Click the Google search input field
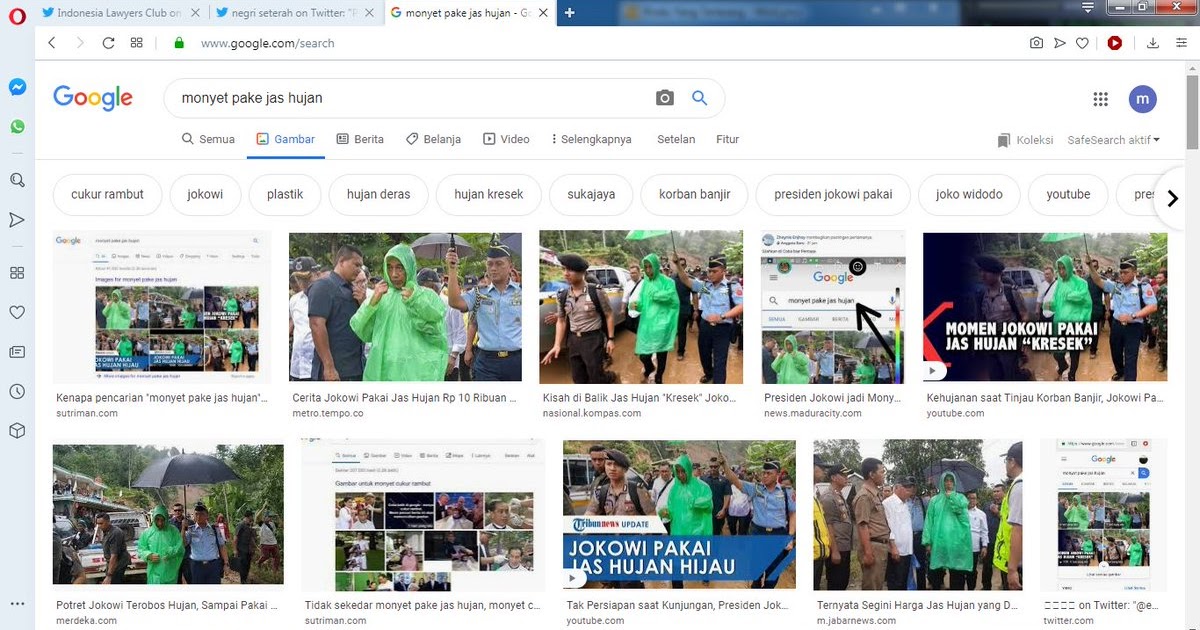The width and height of the screenshot is (1200, 630). [410, 98]
